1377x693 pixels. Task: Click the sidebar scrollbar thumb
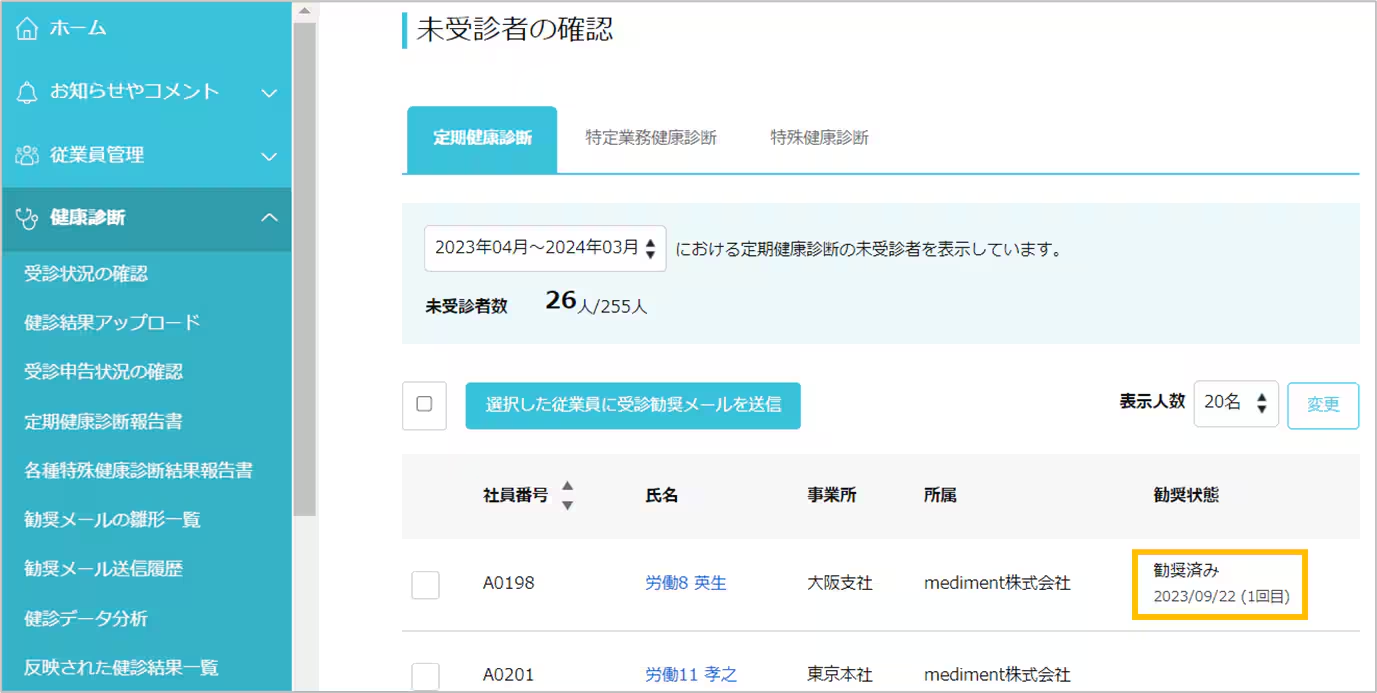tap(305, 268)
